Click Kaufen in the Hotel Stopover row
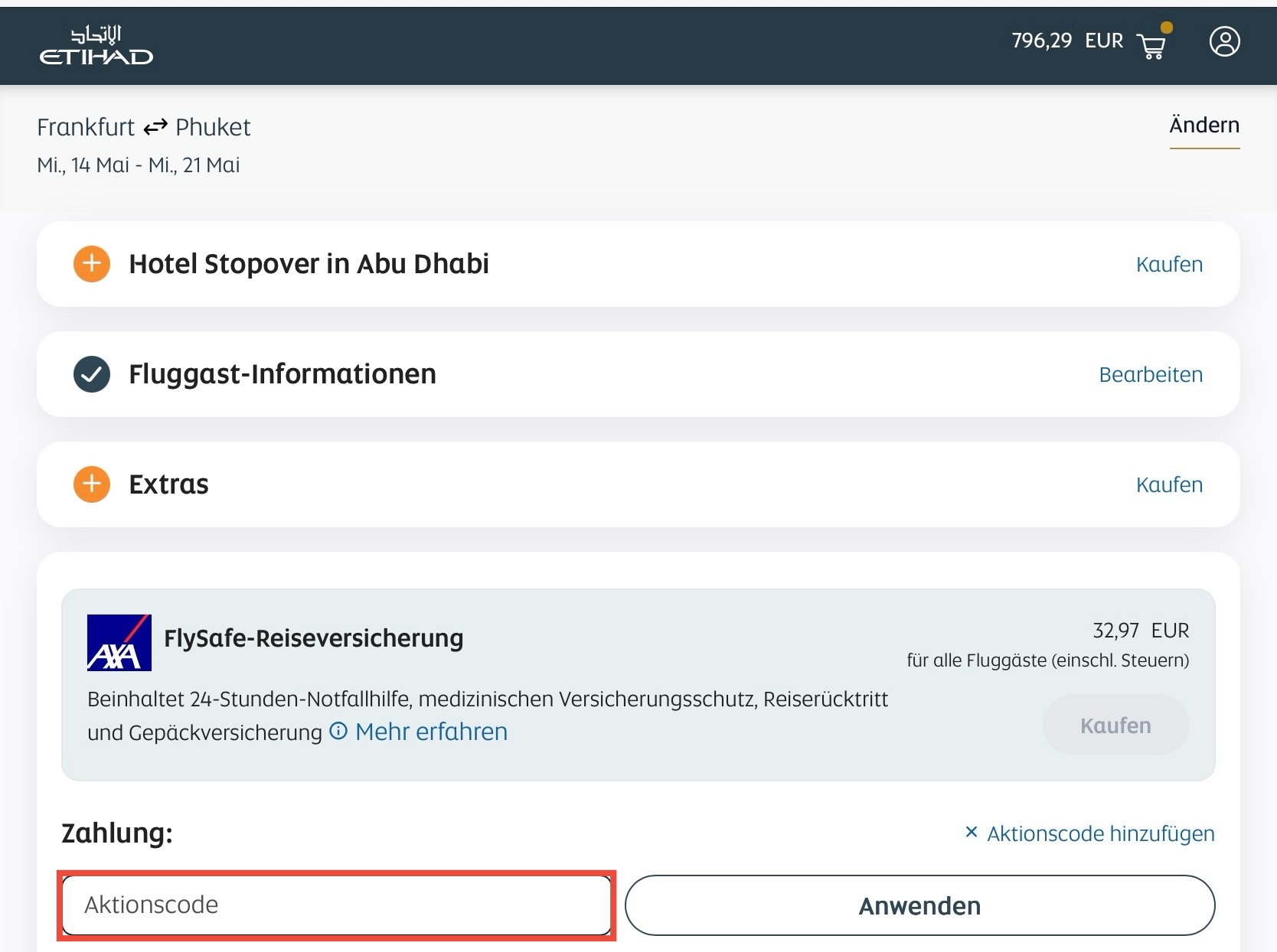 coord(1169,265)
